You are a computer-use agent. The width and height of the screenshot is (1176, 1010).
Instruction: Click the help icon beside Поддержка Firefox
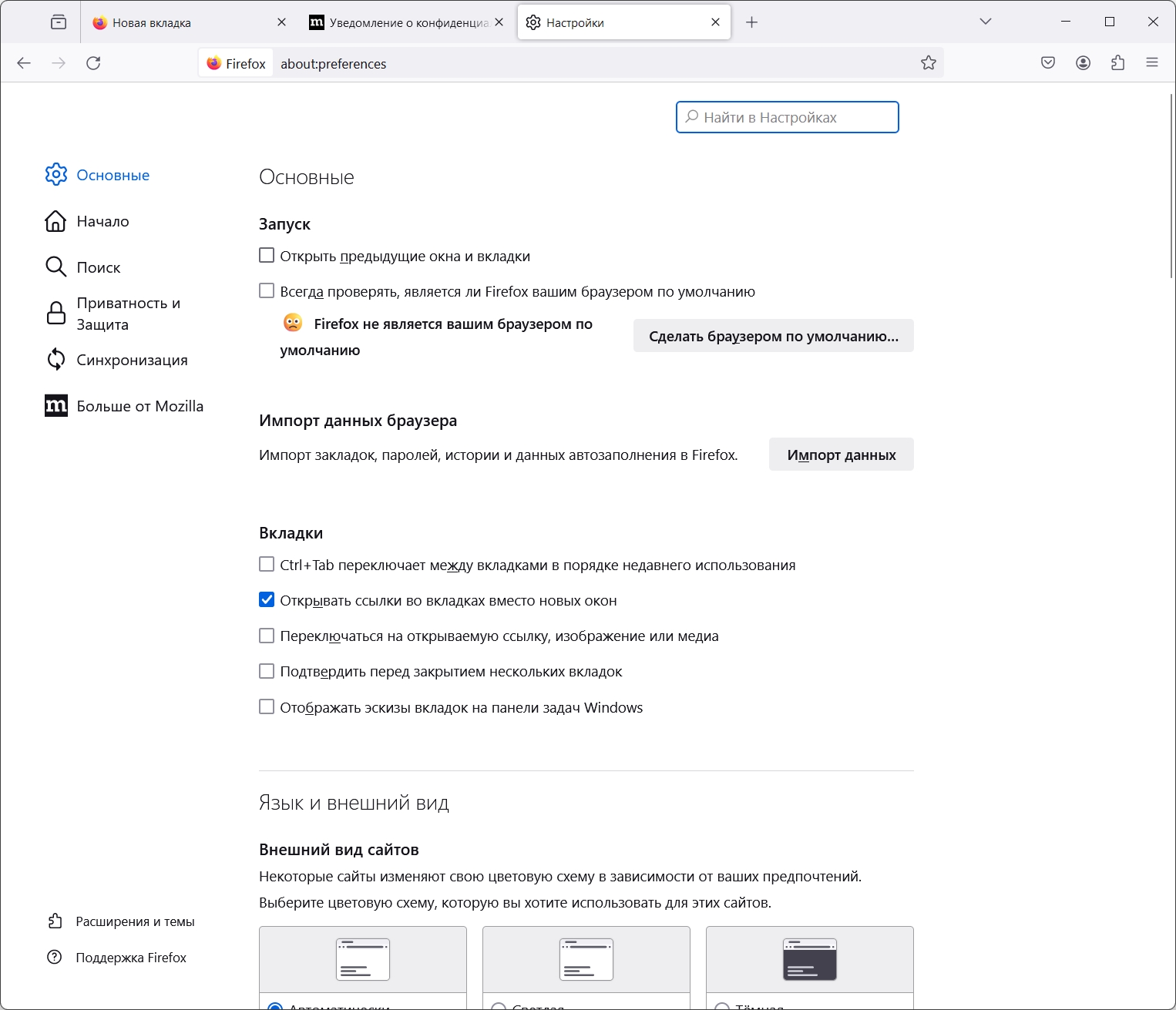point(55,957)
